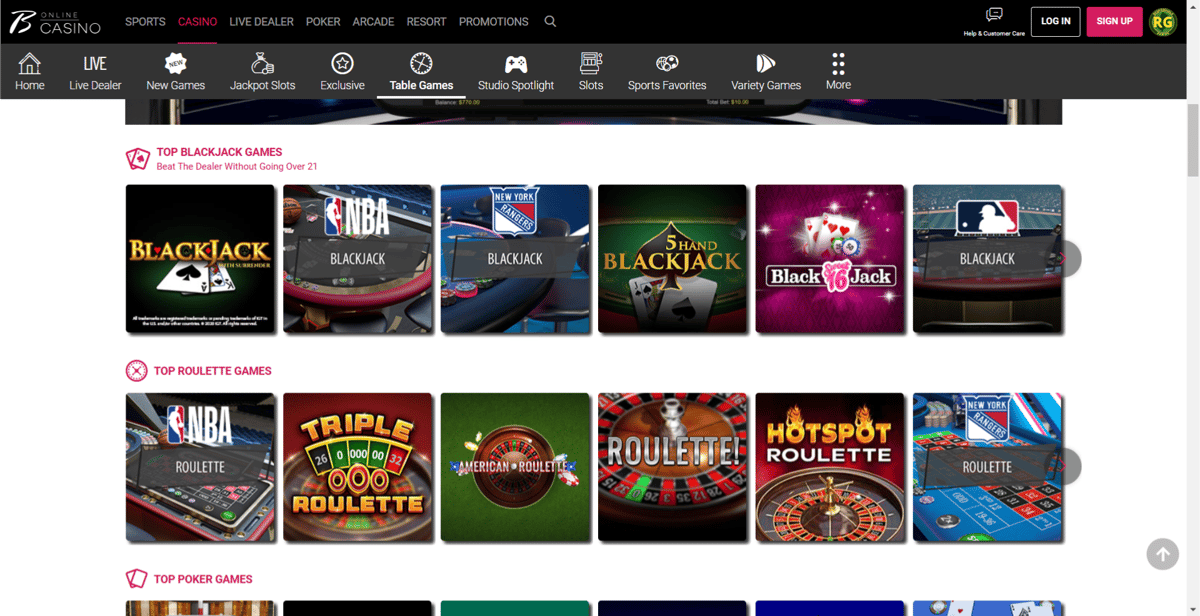Image resolution: width=1200 pixels, height=616 pixels.
Task: Click the back-to-top arrow button
Action: 1162,553
